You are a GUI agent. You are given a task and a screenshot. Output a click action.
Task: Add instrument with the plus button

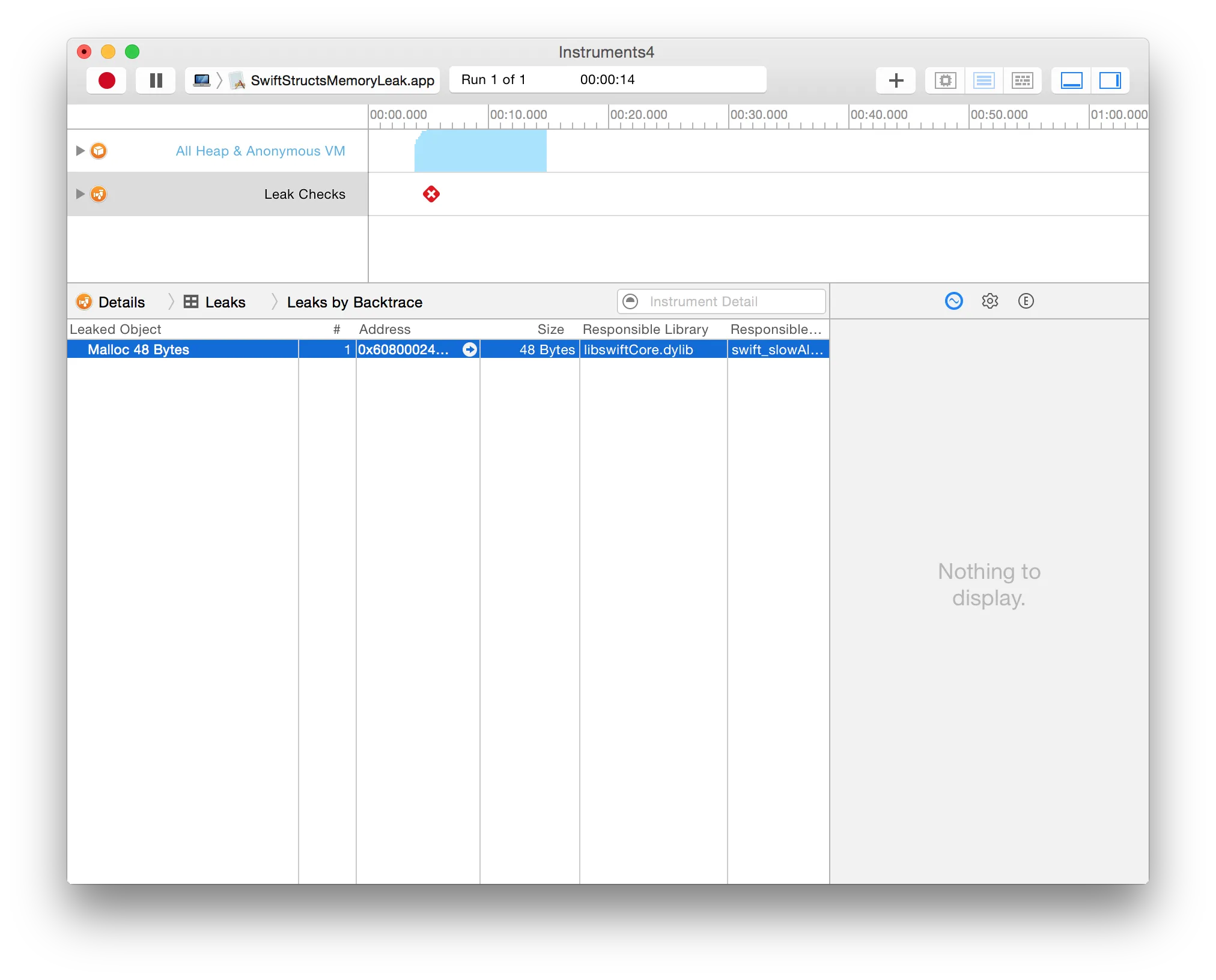pos(896,80)
